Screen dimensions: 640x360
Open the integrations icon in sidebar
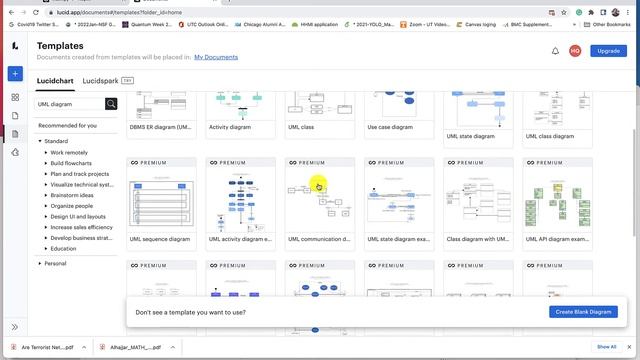pos(15,152)
